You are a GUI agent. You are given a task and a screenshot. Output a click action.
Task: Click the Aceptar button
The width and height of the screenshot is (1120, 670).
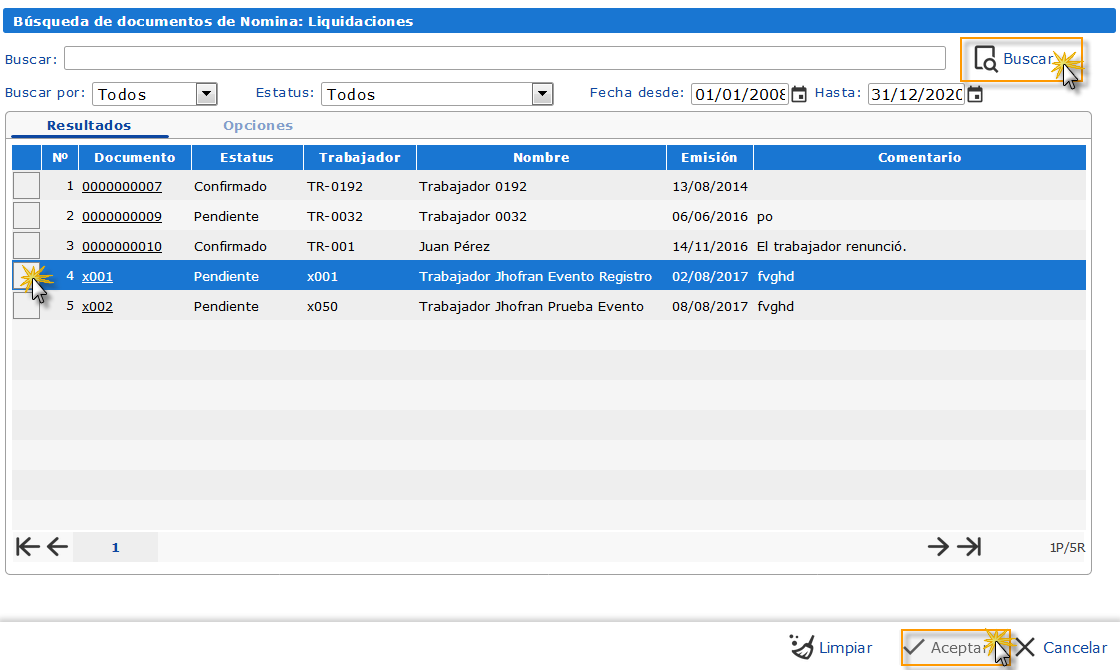[955, 647]
